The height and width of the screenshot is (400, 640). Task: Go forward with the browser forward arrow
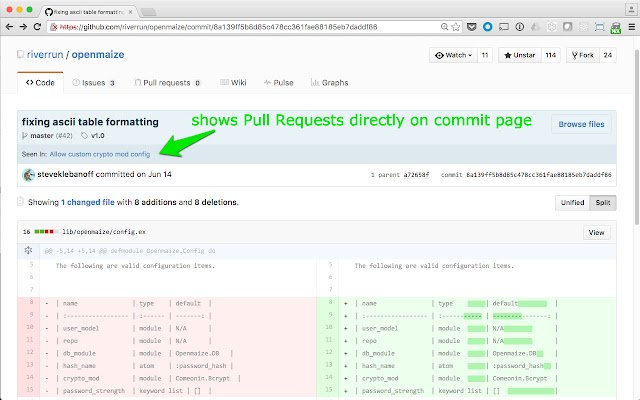coord(23,27)
